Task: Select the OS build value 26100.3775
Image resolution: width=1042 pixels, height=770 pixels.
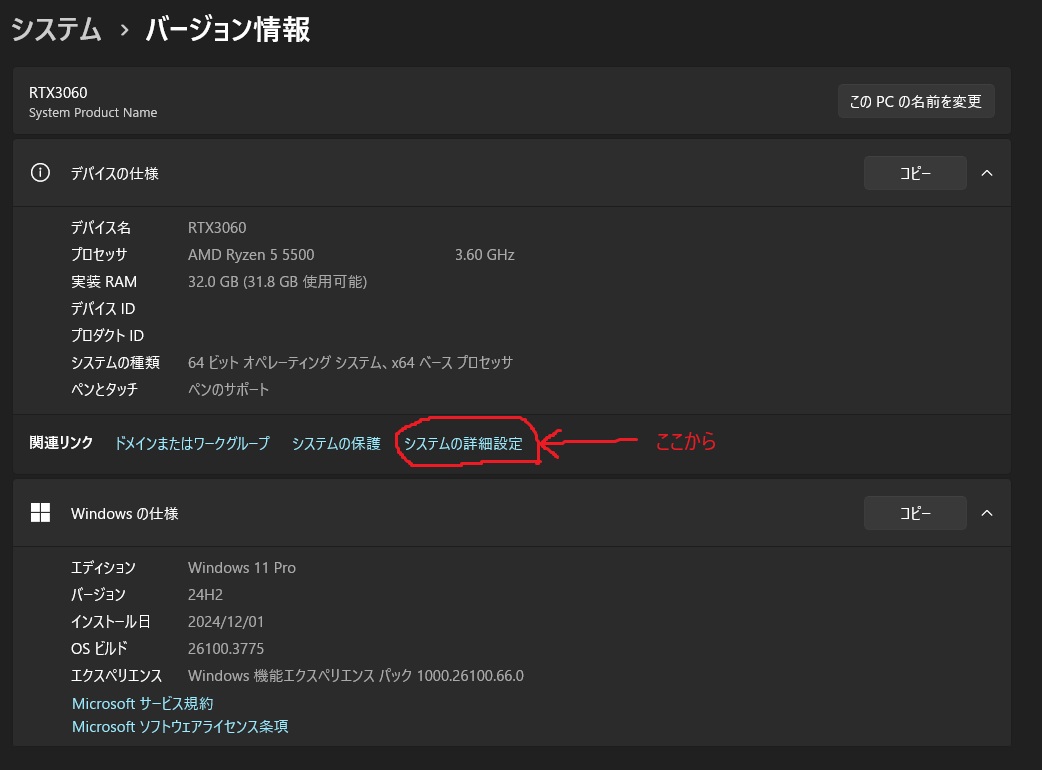Action: pos(226,648)
